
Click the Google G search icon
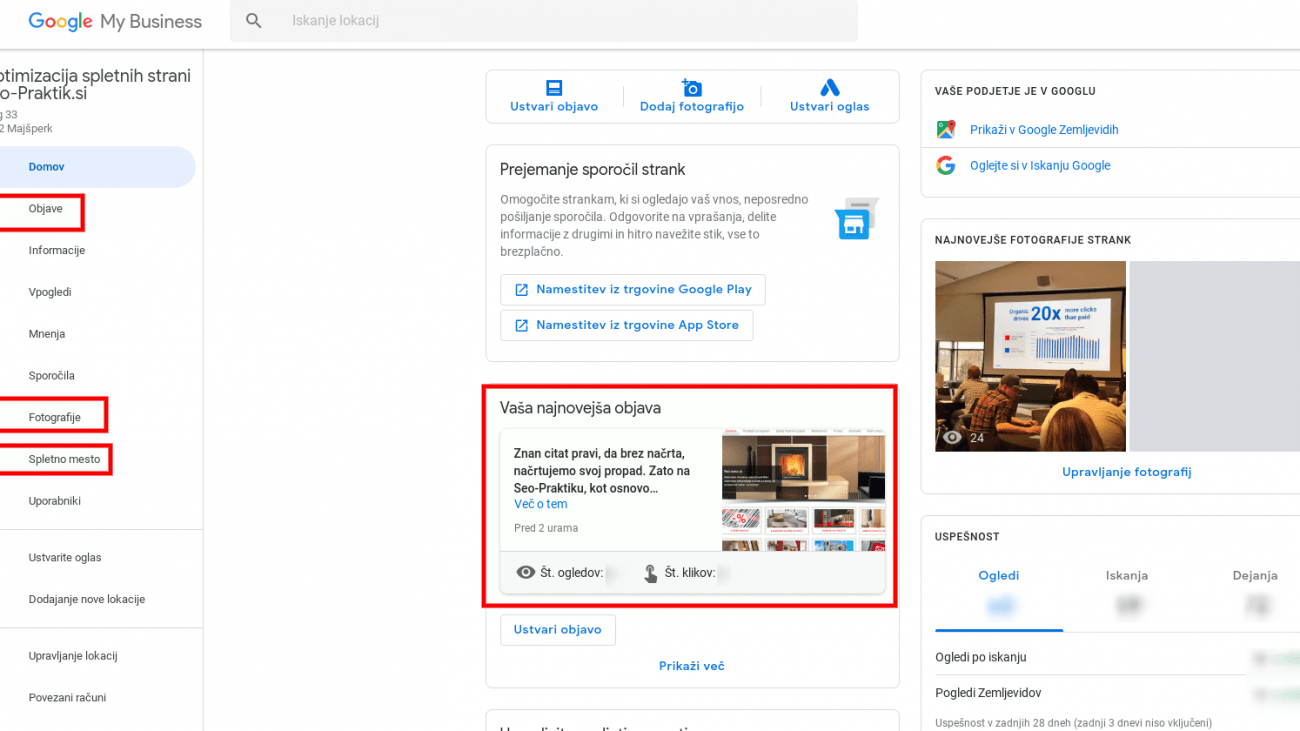coord(946,166)
